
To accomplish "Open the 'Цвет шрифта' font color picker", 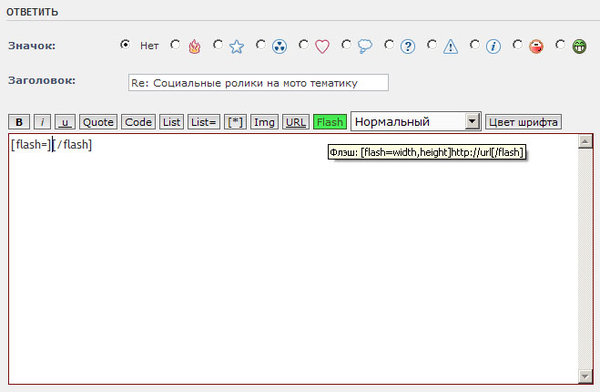I will [x=523, y=122].
